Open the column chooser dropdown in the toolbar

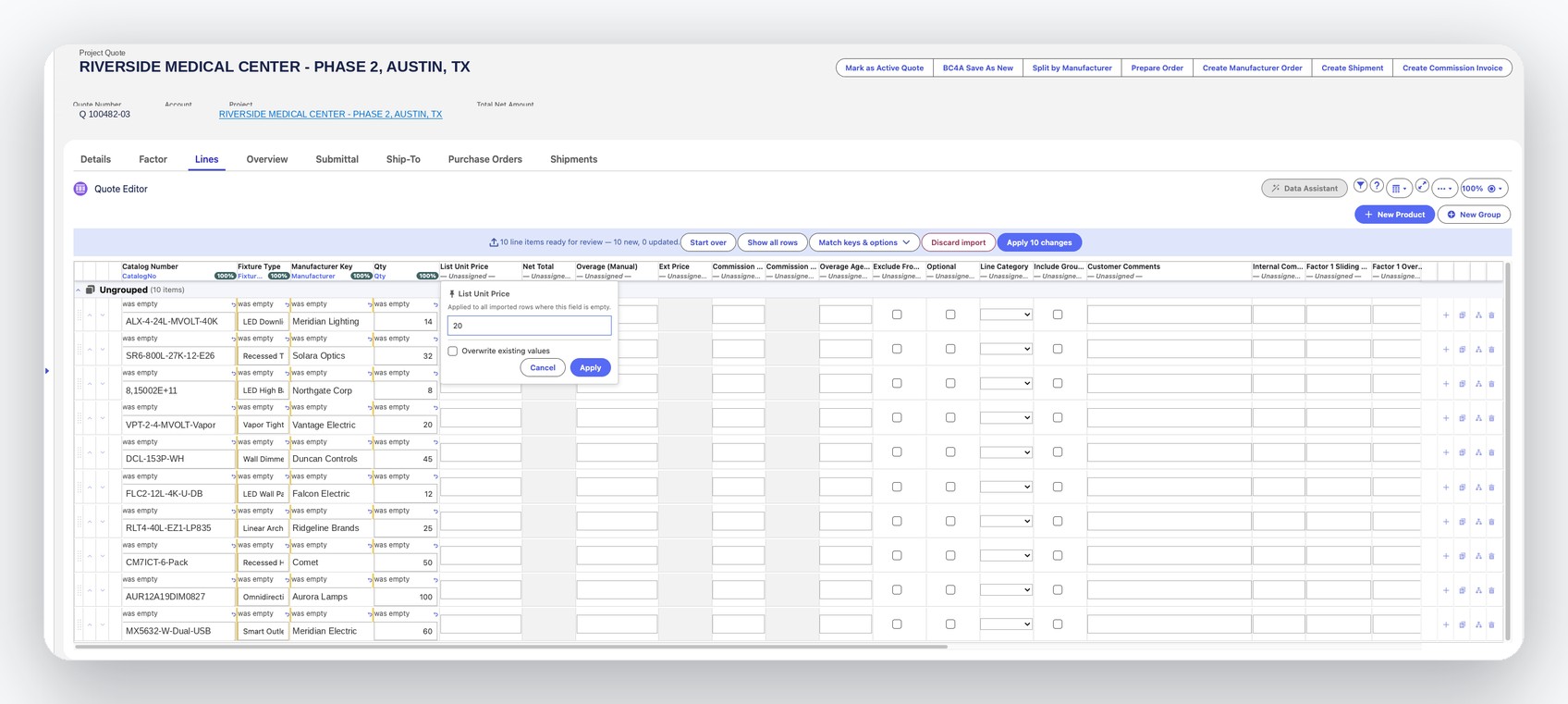pyautogui.click(x=1399, y=189)
